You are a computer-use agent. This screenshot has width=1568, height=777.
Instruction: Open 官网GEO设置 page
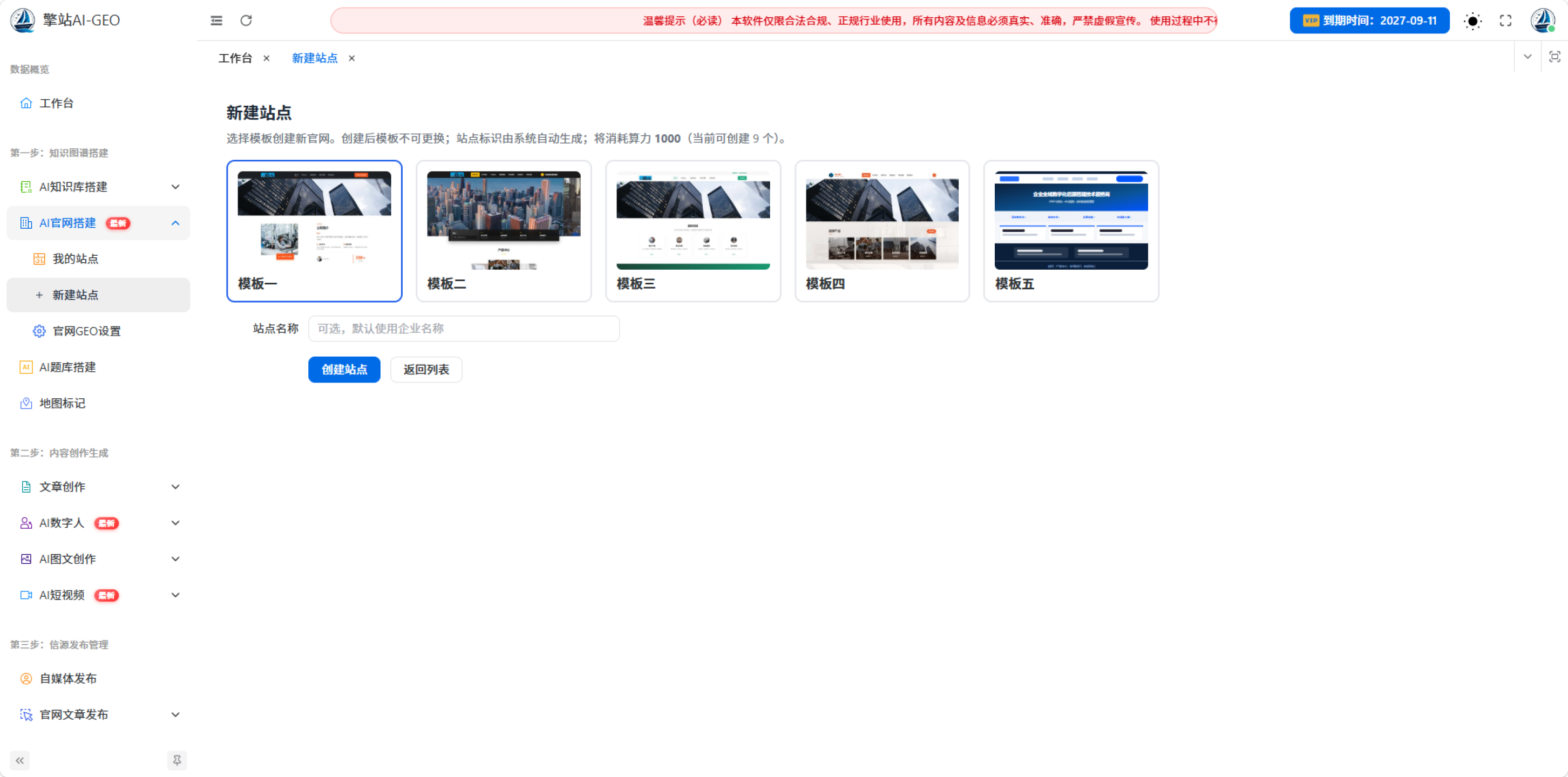tap(98, 331)
